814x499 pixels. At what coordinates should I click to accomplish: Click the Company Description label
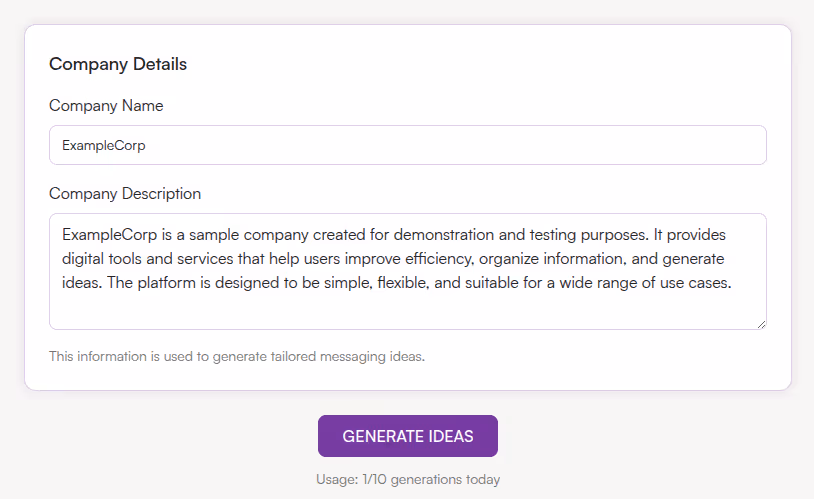(125, 193)
